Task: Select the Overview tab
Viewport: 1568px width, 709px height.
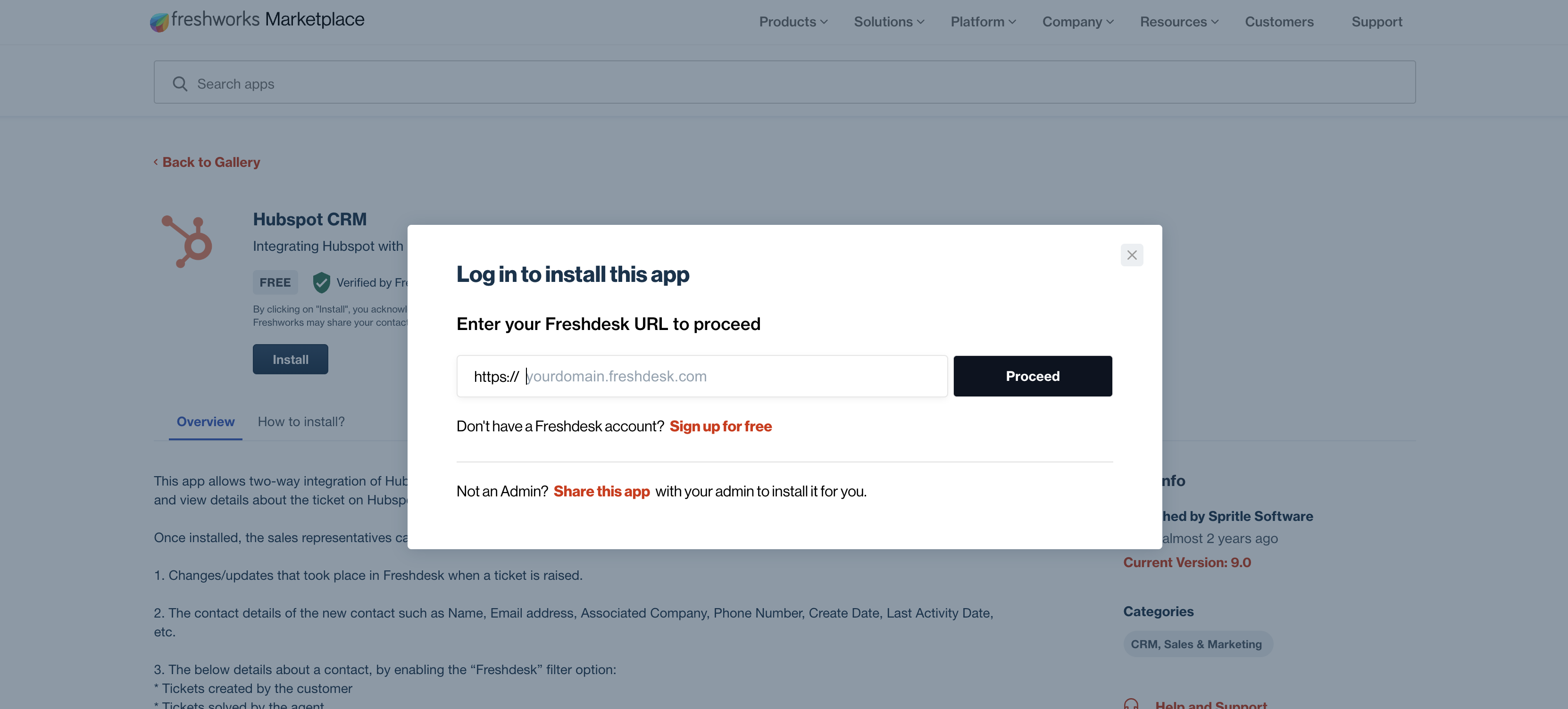Action: [205, 421]
